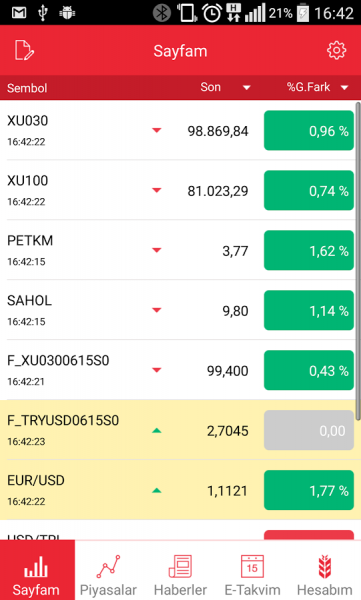
Task: Tap the 1,14 % SAHOL change badge
Action: pyautogui.click(x=309, y=310)
